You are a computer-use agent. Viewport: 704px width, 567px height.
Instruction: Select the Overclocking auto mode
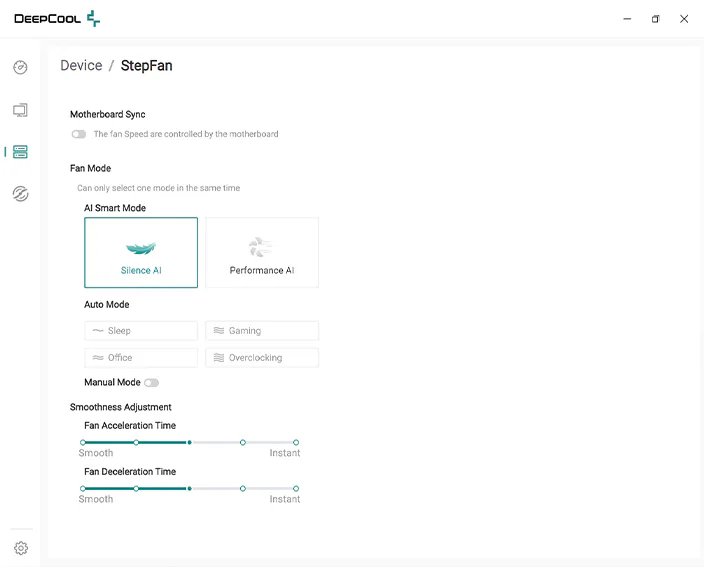click(262, 358)
